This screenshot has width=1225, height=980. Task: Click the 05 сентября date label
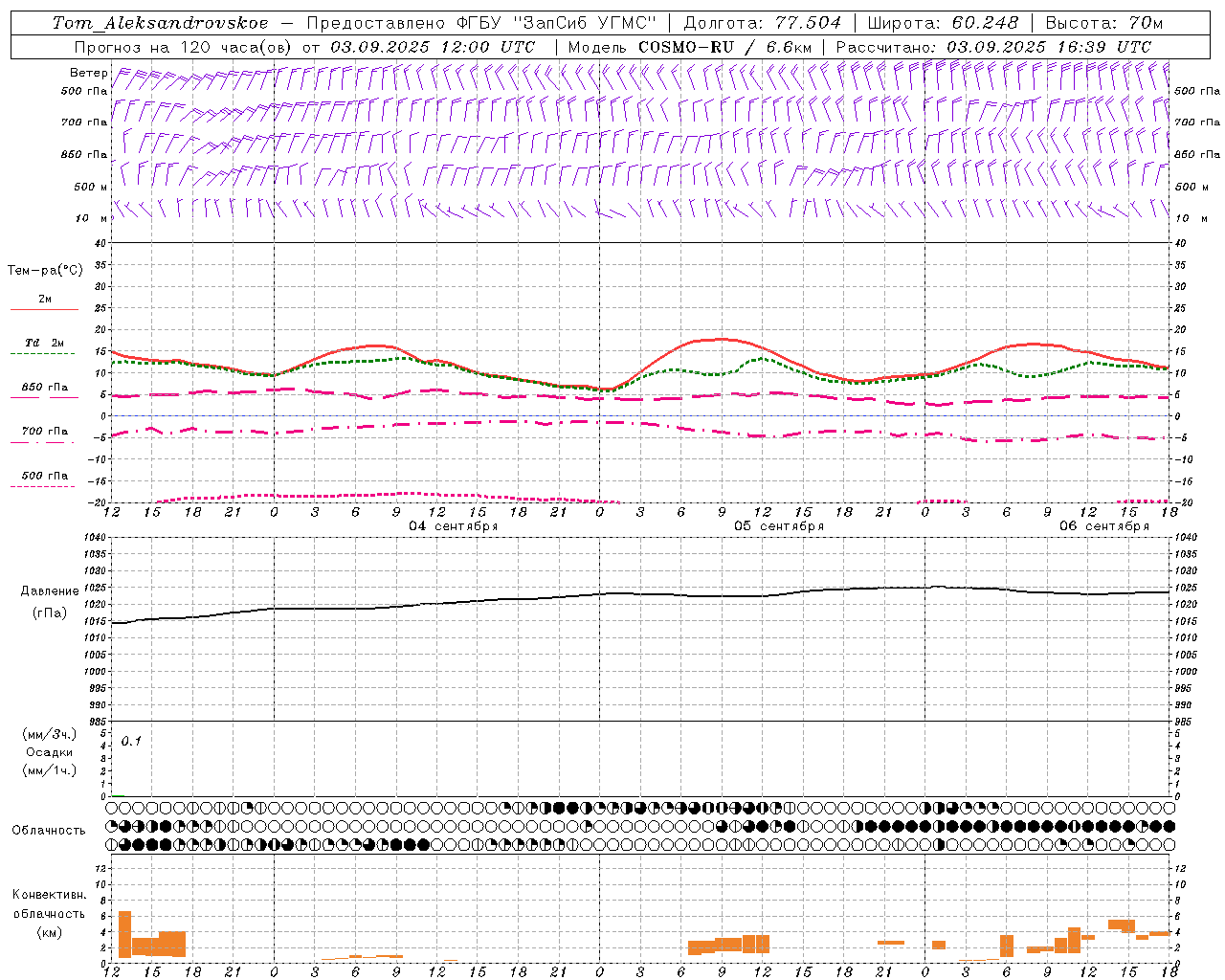click(779, 526)
